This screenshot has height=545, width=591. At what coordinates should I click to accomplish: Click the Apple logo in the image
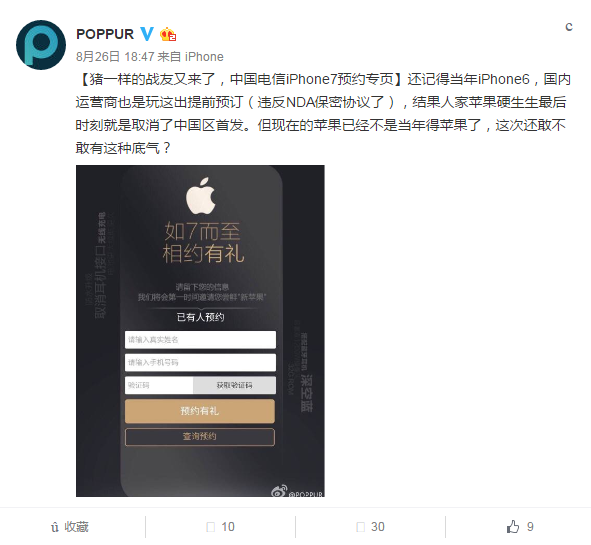point(201,196)
